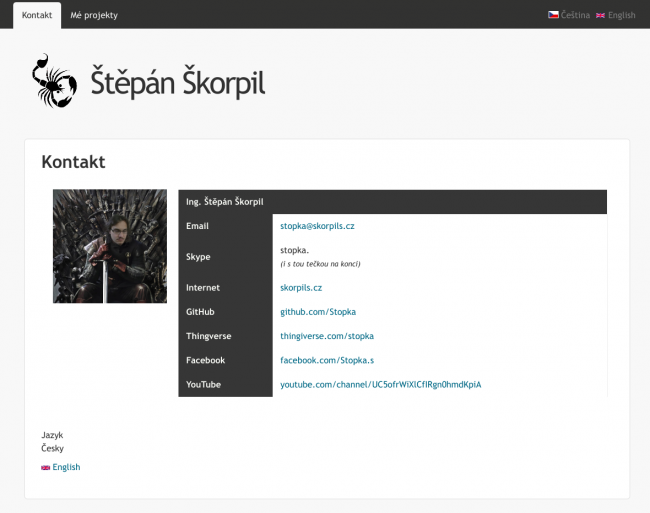The image size is (650, 513).
Task: Click the Email row label
Action: 197,226
